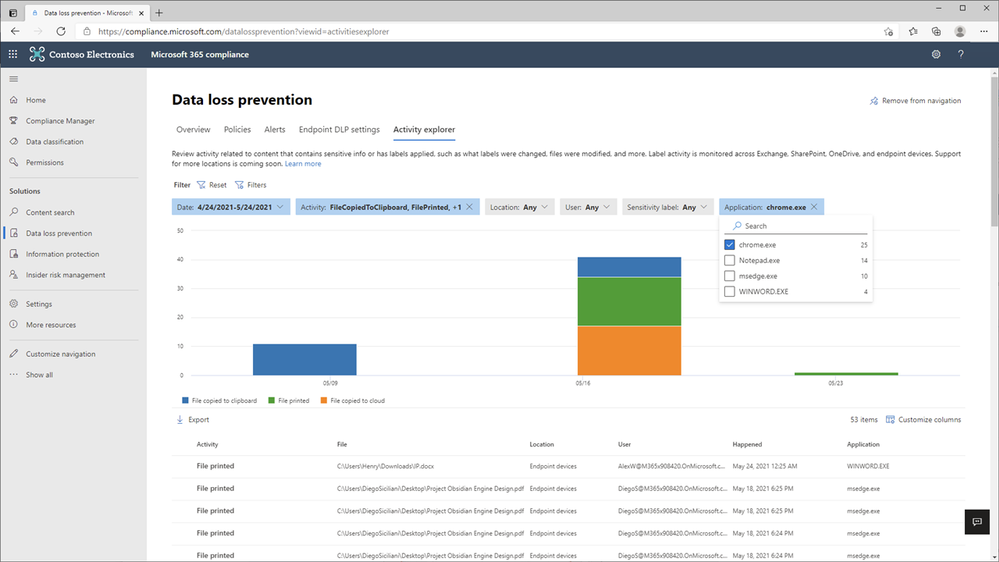Toggle File copied to clipboard legend

(x=219, y=401)
